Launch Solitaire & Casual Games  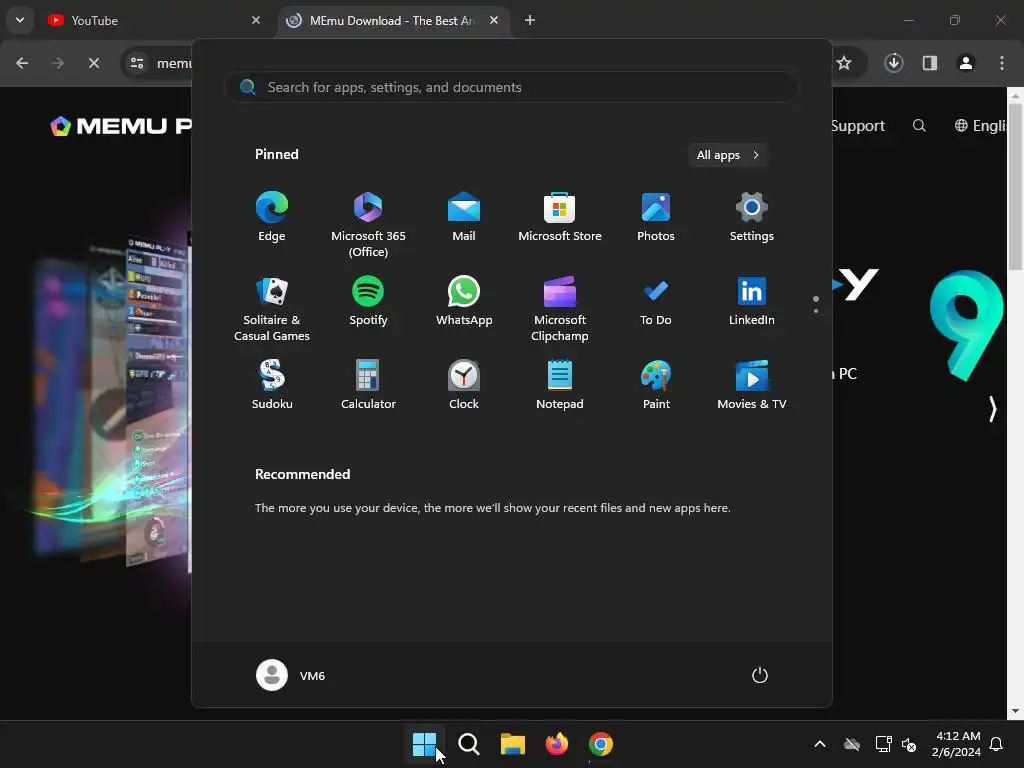(x=272, y=308)
